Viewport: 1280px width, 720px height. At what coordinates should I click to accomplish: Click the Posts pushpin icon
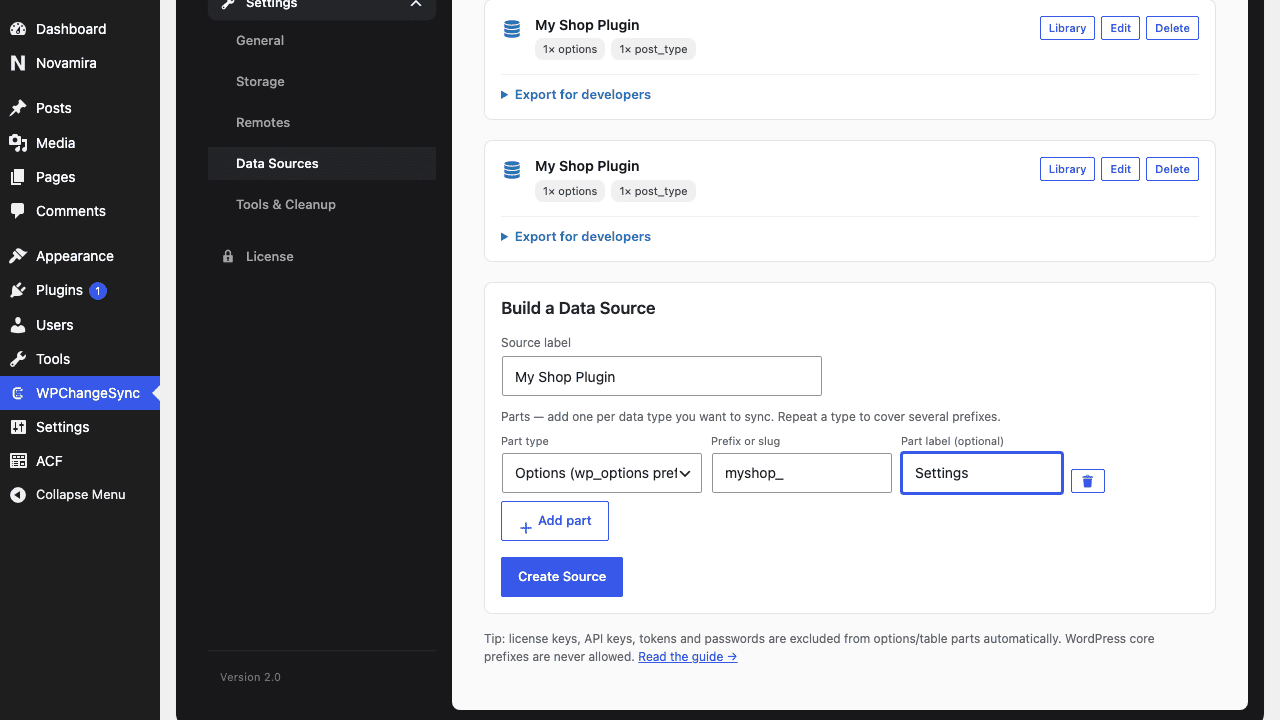pos(18,108)
